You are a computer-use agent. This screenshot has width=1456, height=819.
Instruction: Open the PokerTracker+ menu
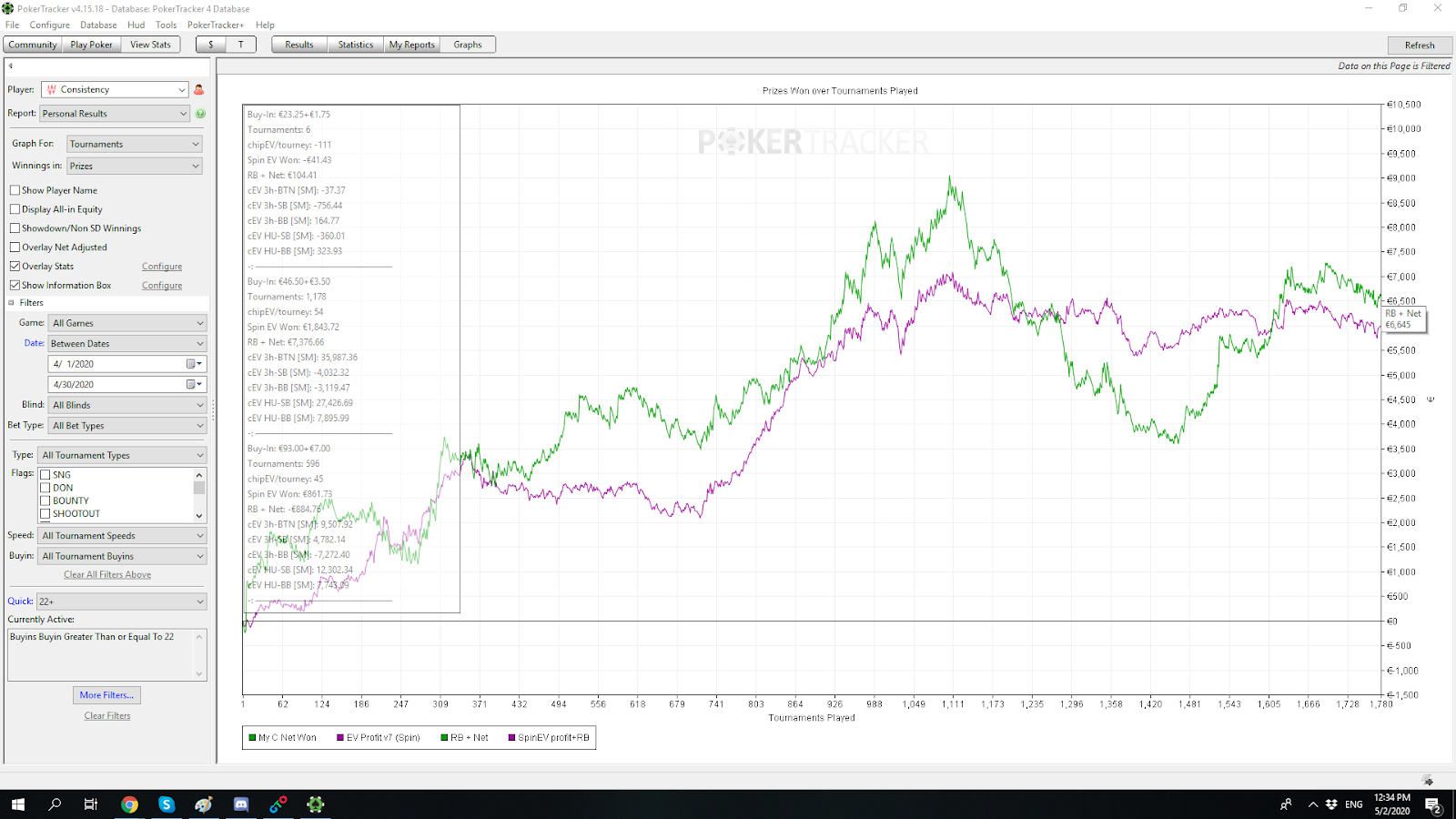(x=216, y=25)
